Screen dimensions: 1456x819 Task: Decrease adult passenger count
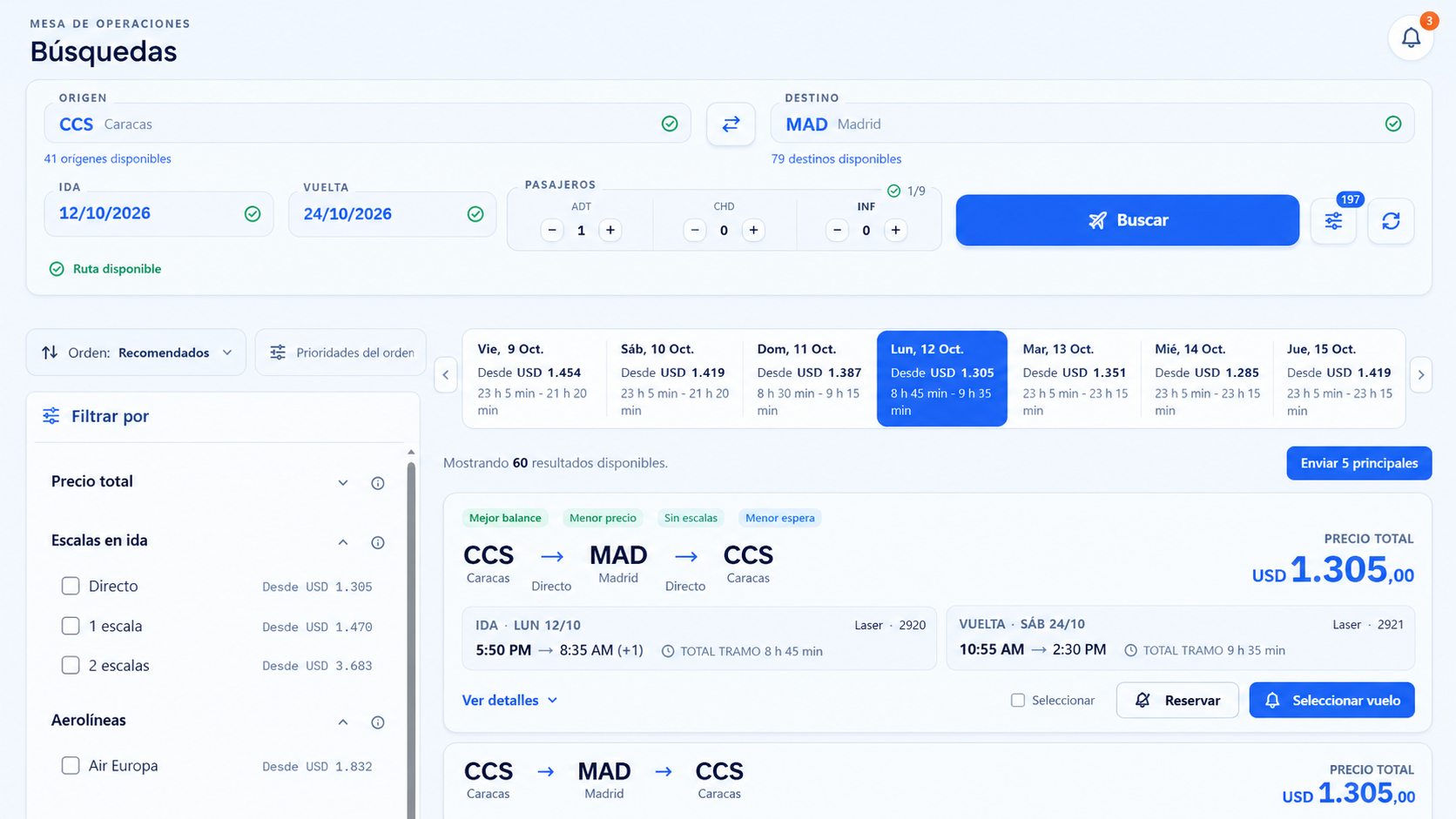(552, 230)
